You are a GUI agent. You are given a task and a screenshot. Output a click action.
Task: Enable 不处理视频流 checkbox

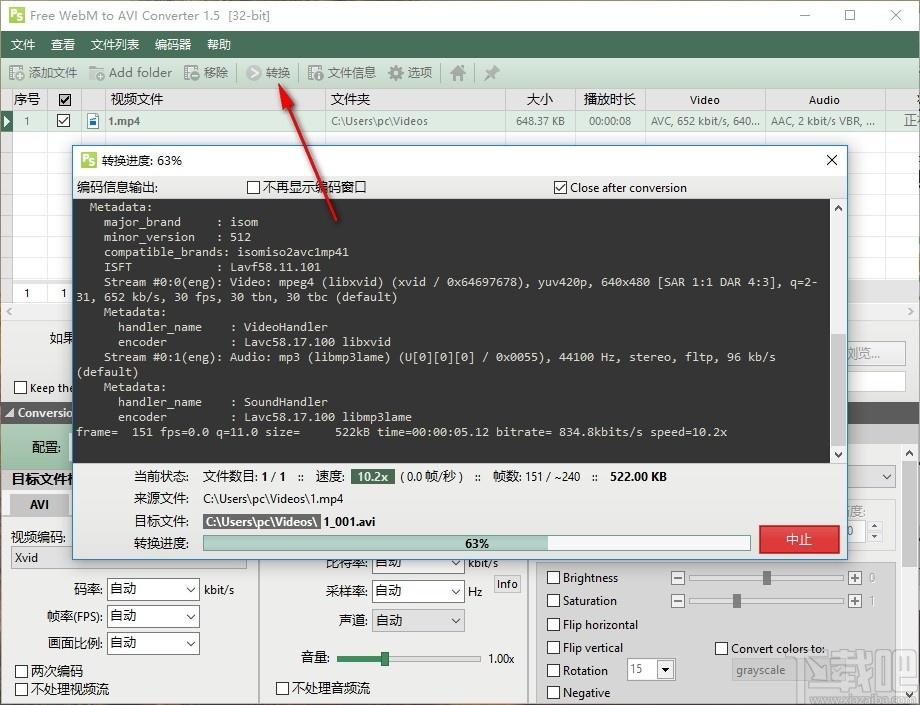pos(21,689)
